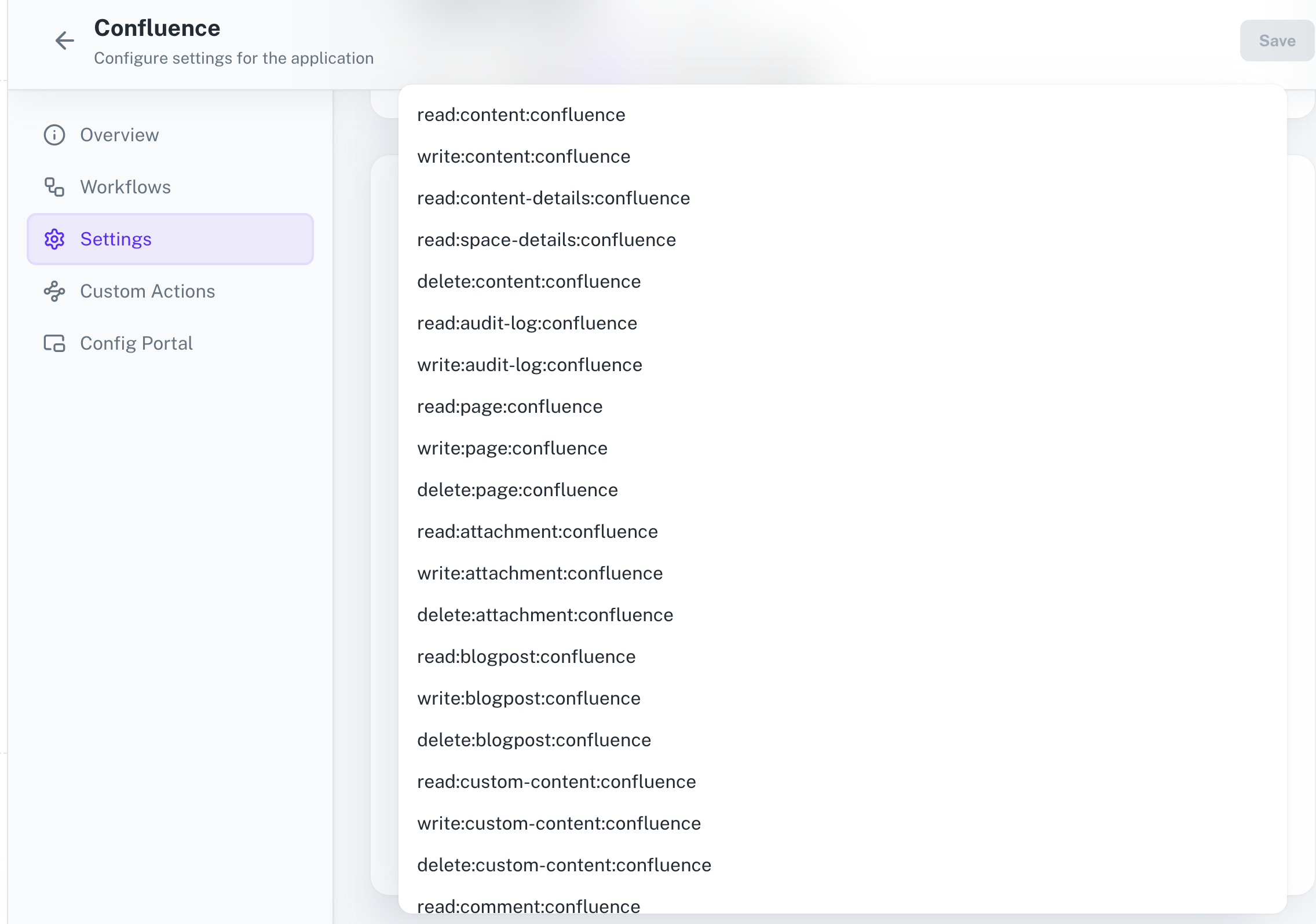Select read:content:confluence scope
Image resolution: width=1316 pixels, height=924 pixels.
(521, 115)
